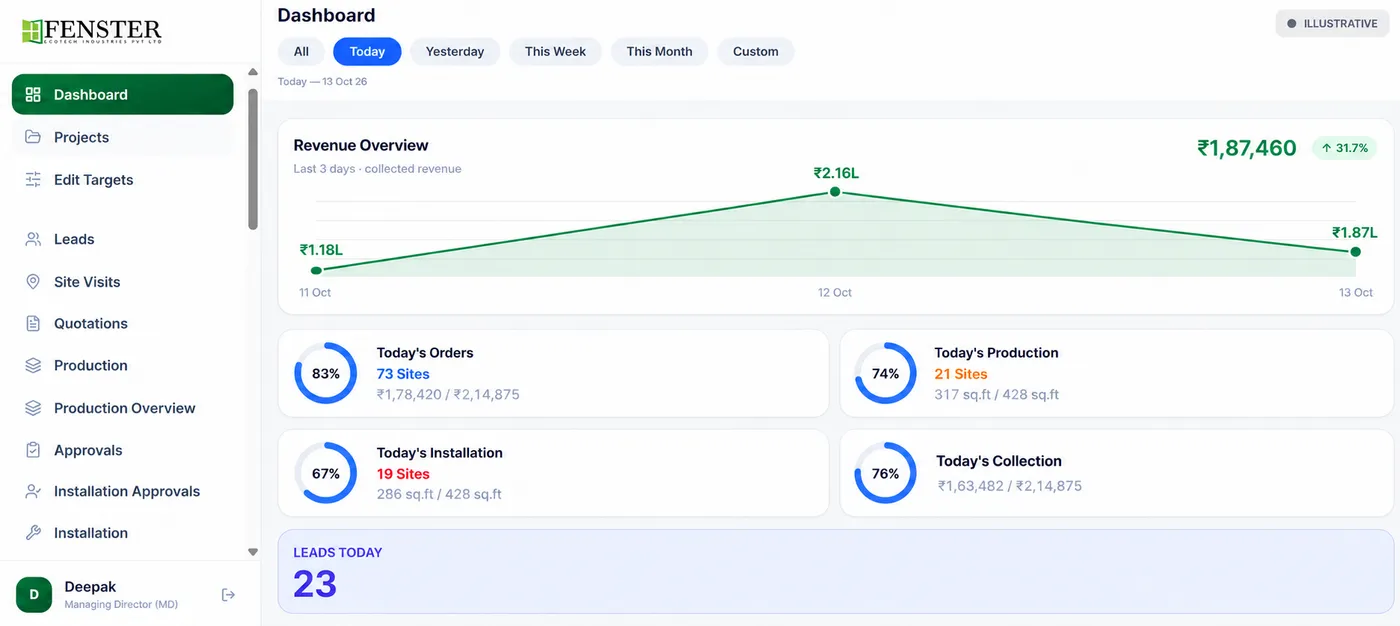Click the logout icon beside Deepak

[x=228, y=595]
